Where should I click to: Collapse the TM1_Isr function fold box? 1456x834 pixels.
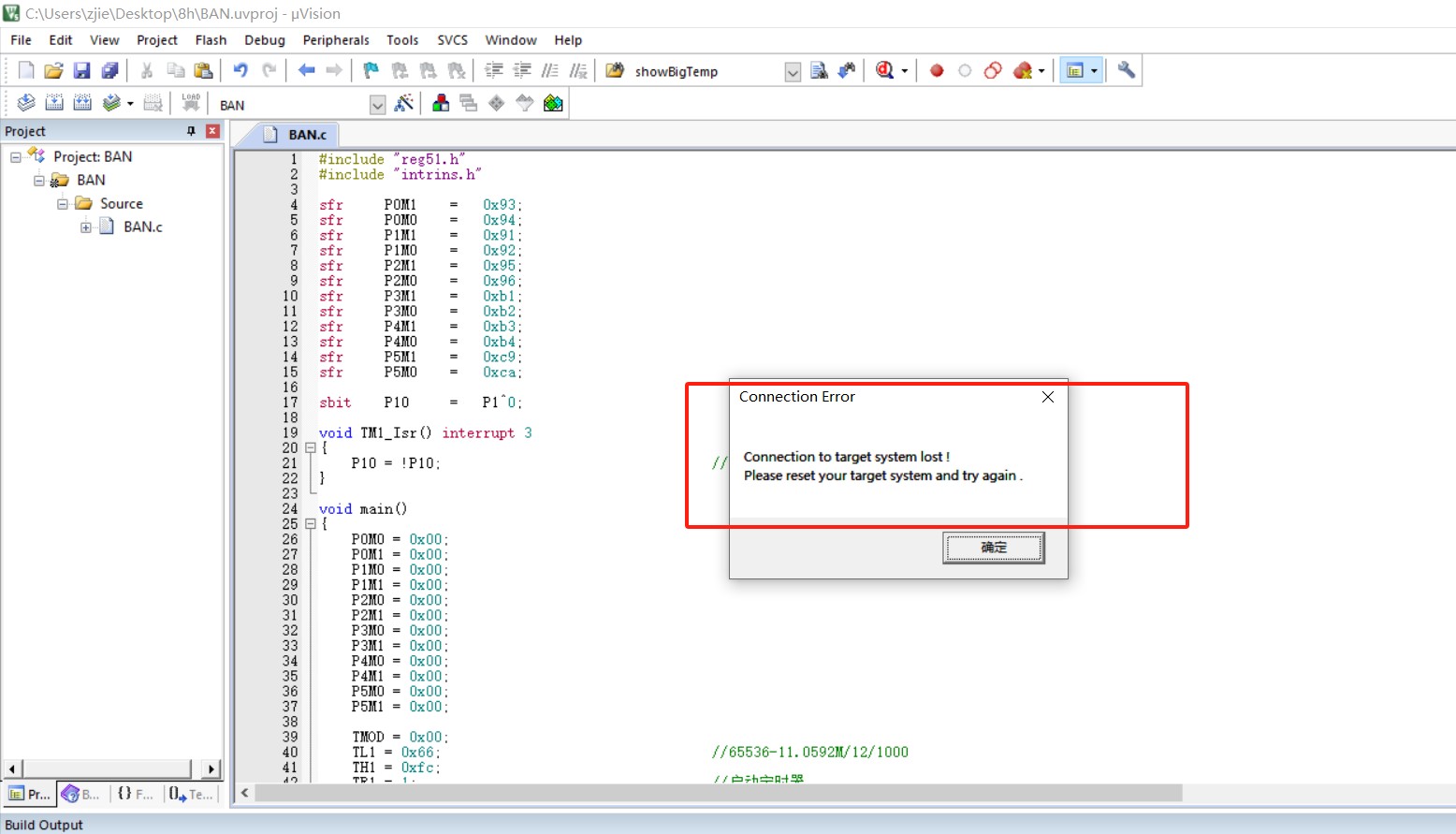tap(311, 447)
